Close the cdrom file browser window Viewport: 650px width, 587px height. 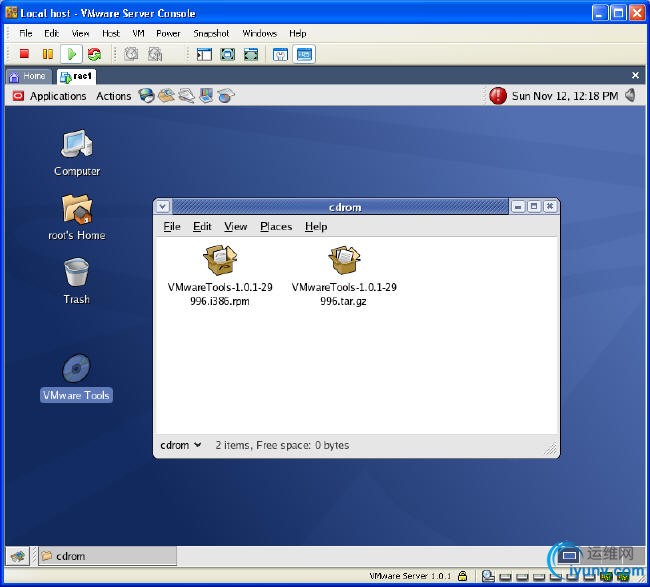550,206
